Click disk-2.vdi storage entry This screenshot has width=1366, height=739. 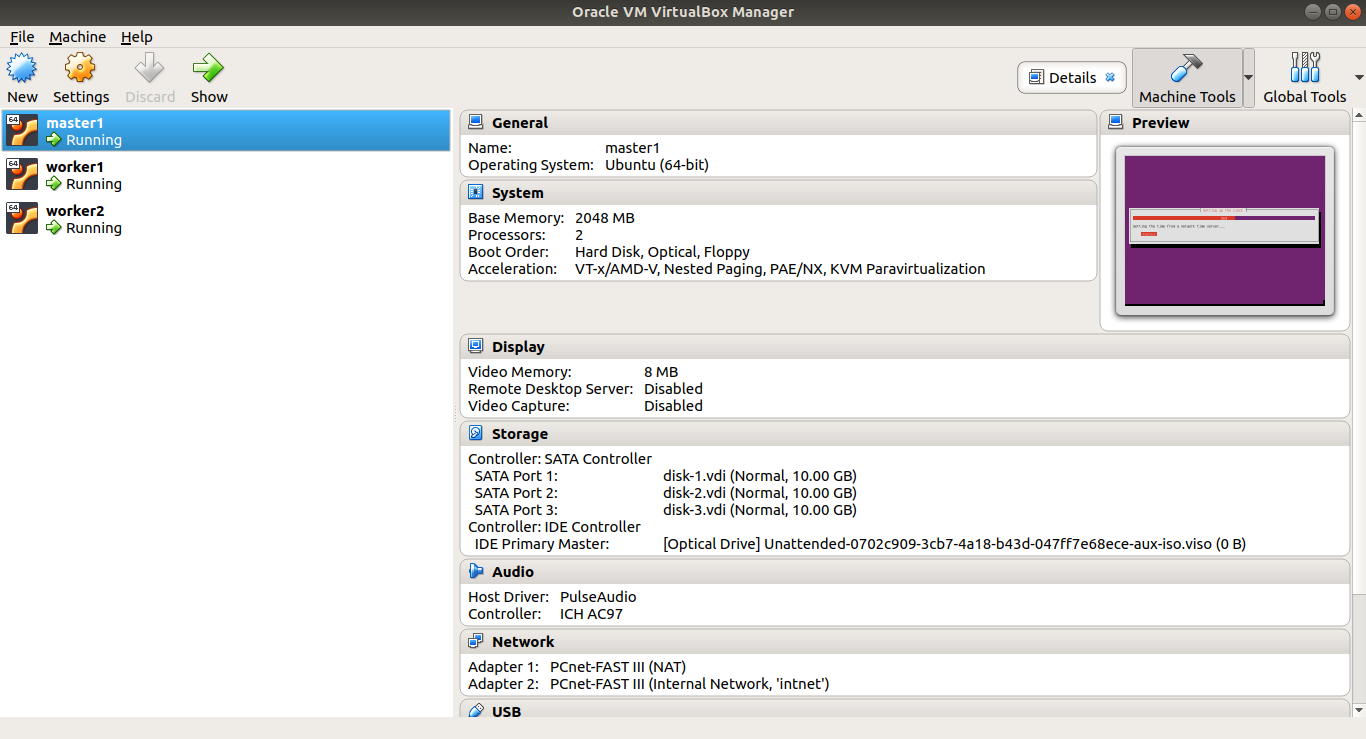pyautogui.click(x=760, y=493)
